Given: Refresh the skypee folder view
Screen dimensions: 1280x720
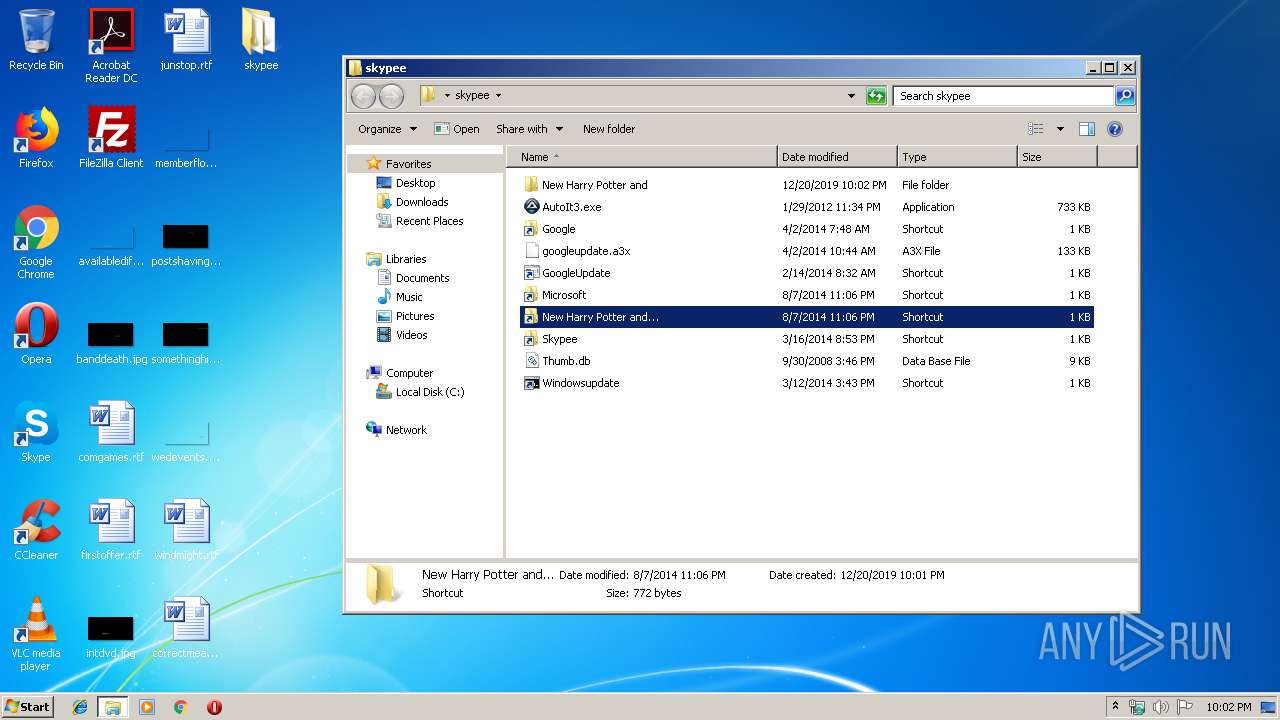Looking at the screenshot, I should tap(876, 96).
